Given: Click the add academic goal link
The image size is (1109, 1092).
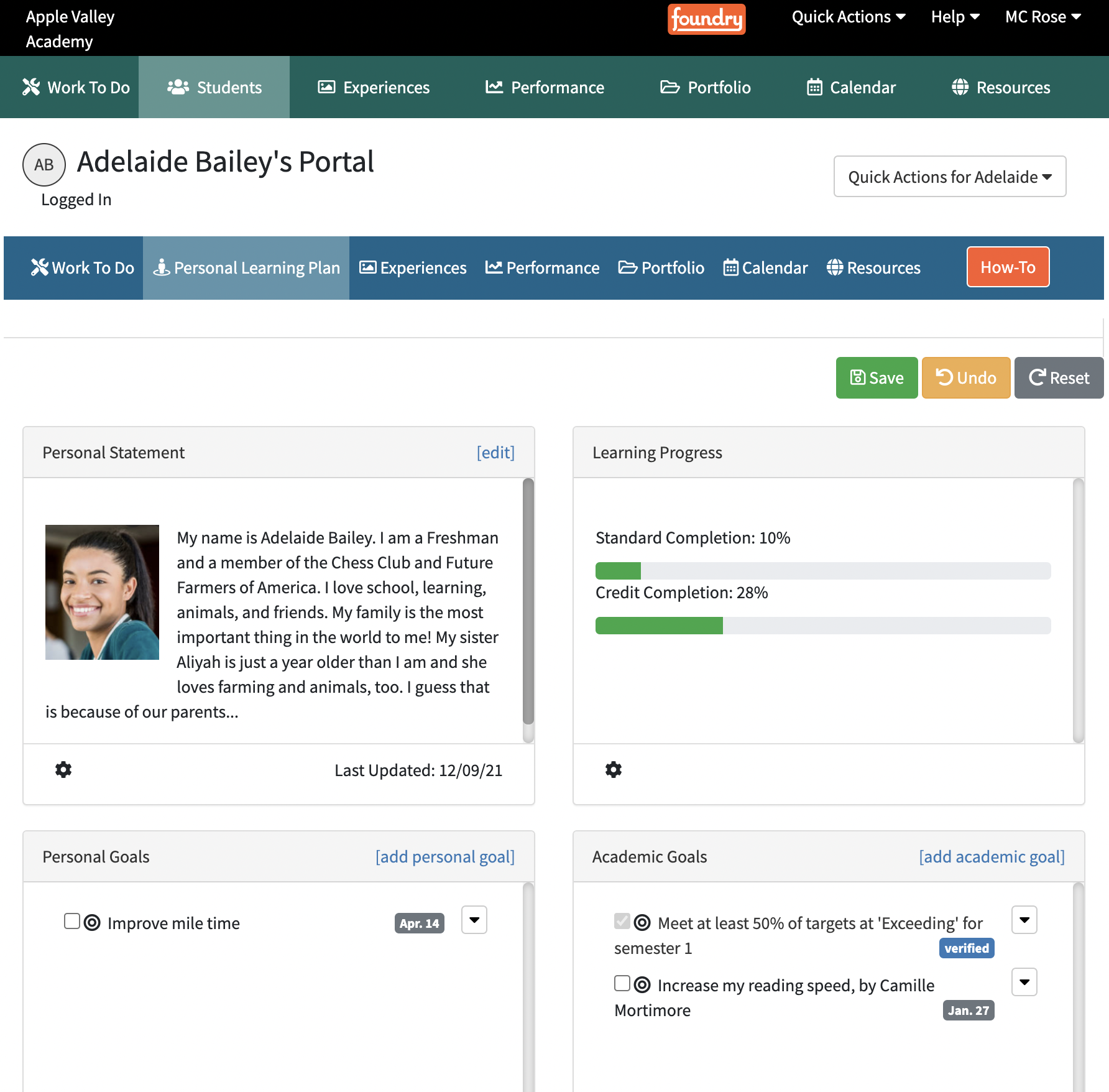Looking at the screenshot, I should 992,856.
